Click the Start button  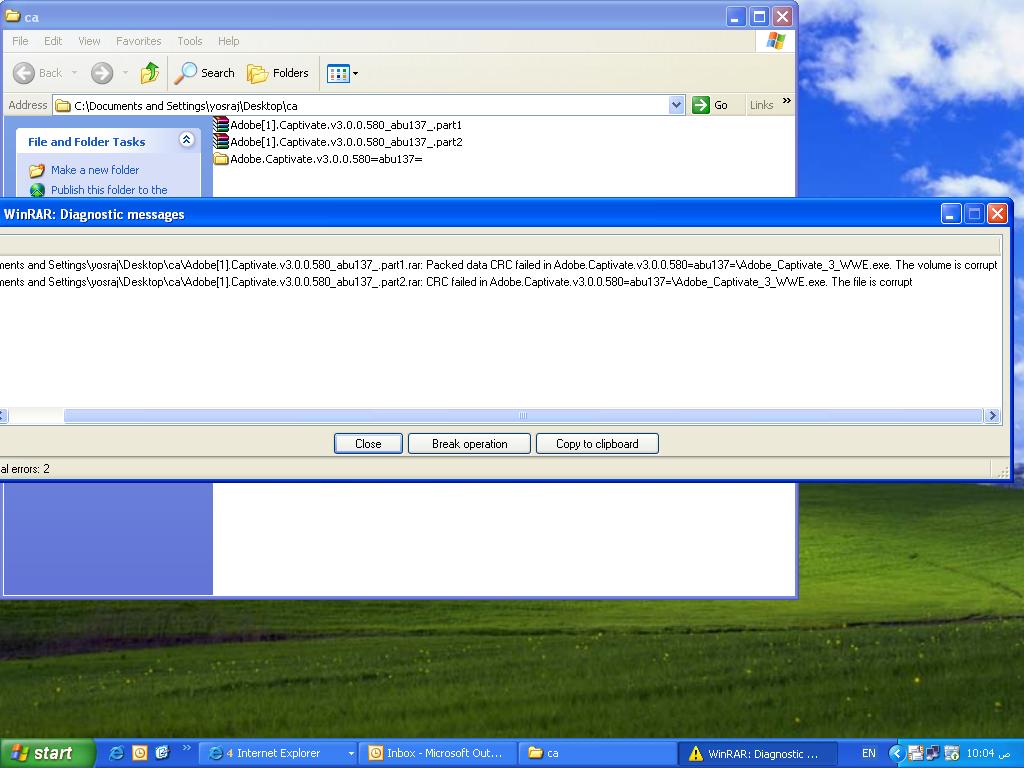tap(47, 753)
